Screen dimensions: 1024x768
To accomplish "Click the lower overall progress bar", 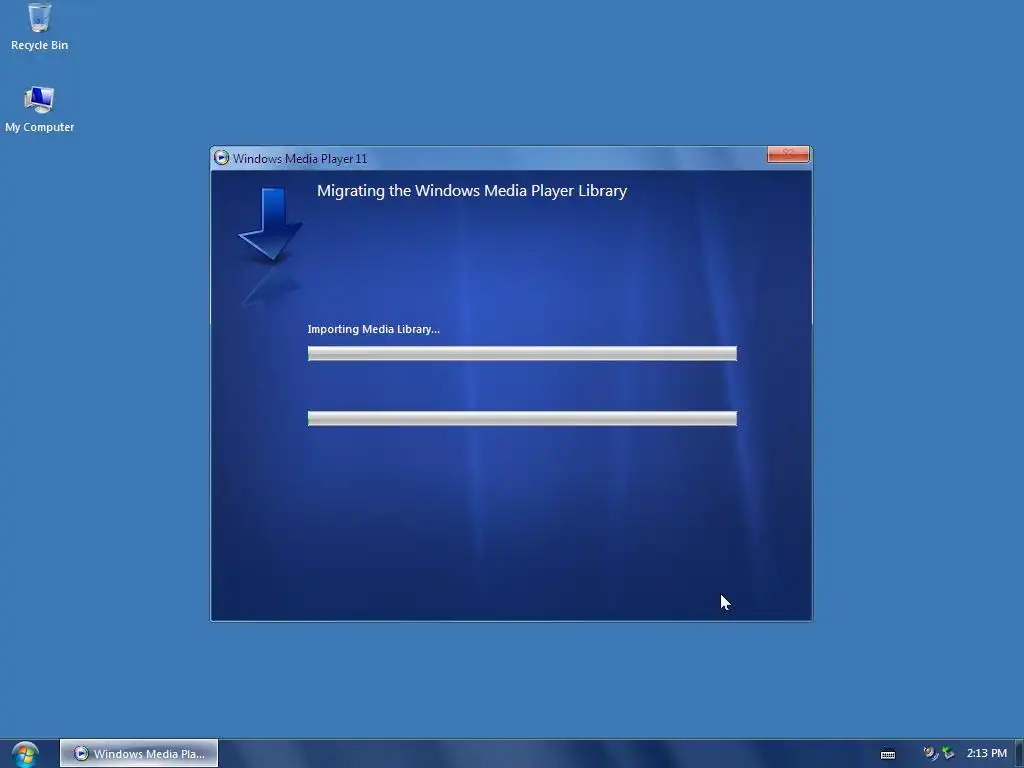I will click(522, 419).
